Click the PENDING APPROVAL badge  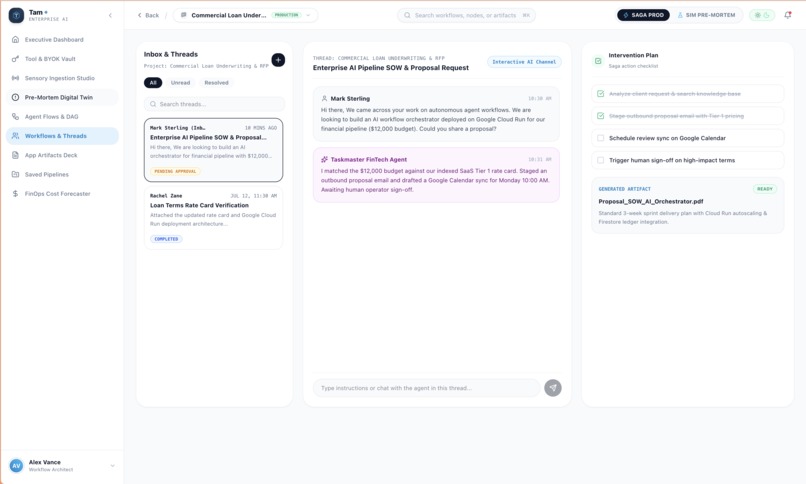coord(175,171)
